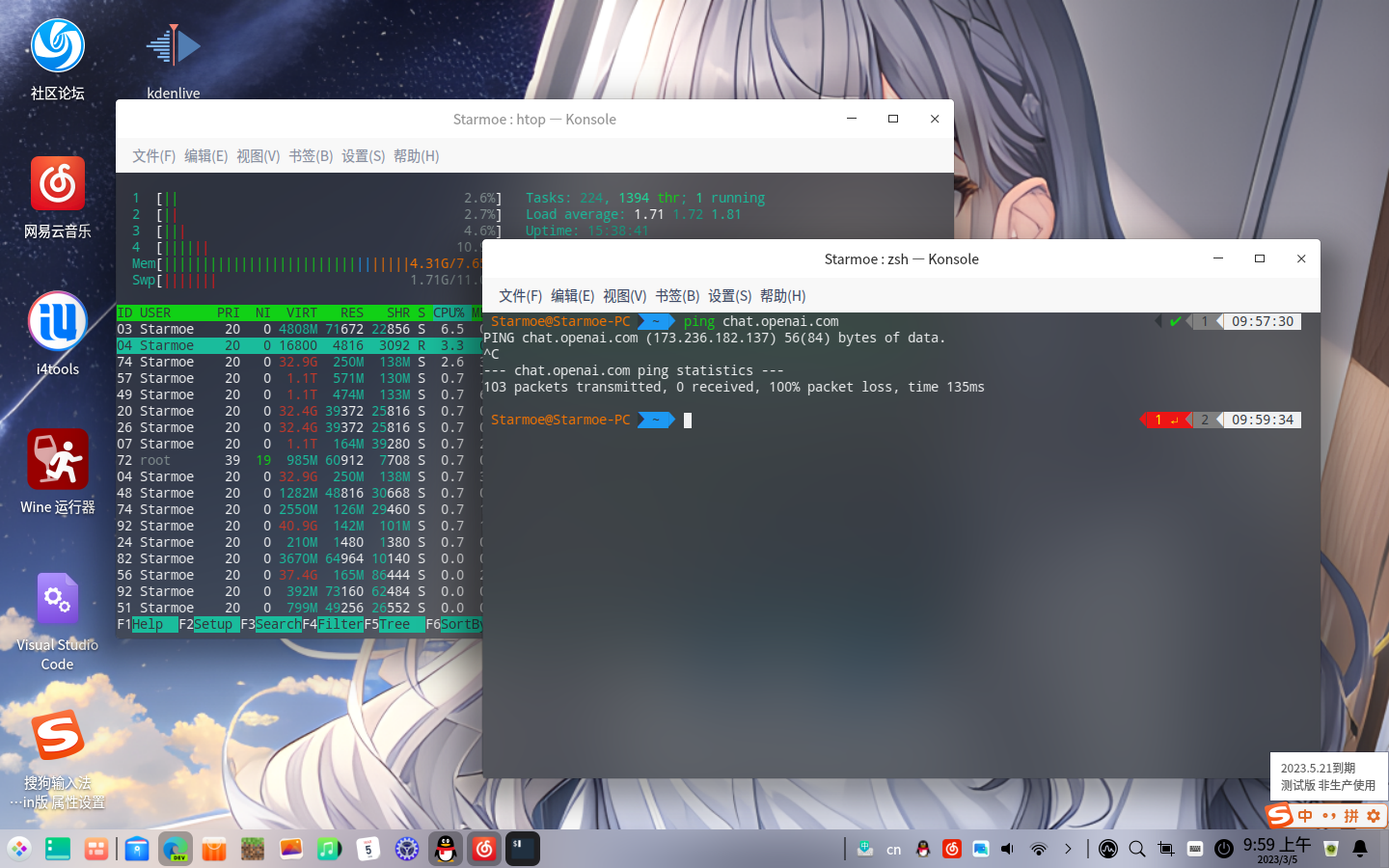Click the cn input language tray indicator
This screenshot has height=868, width=1389.
click(894, 850)
